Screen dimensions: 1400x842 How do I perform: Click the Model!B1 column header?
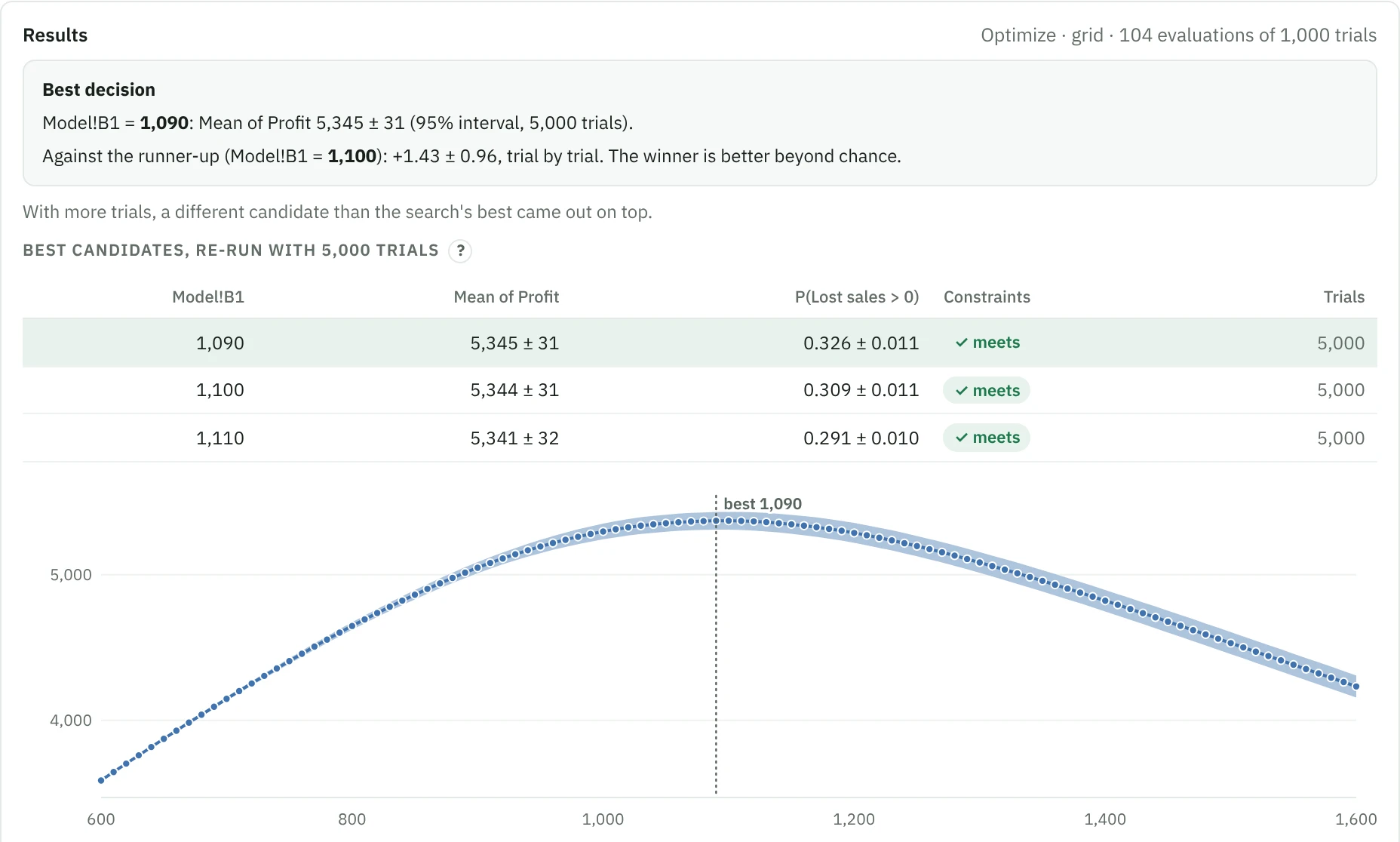[208, 297]
